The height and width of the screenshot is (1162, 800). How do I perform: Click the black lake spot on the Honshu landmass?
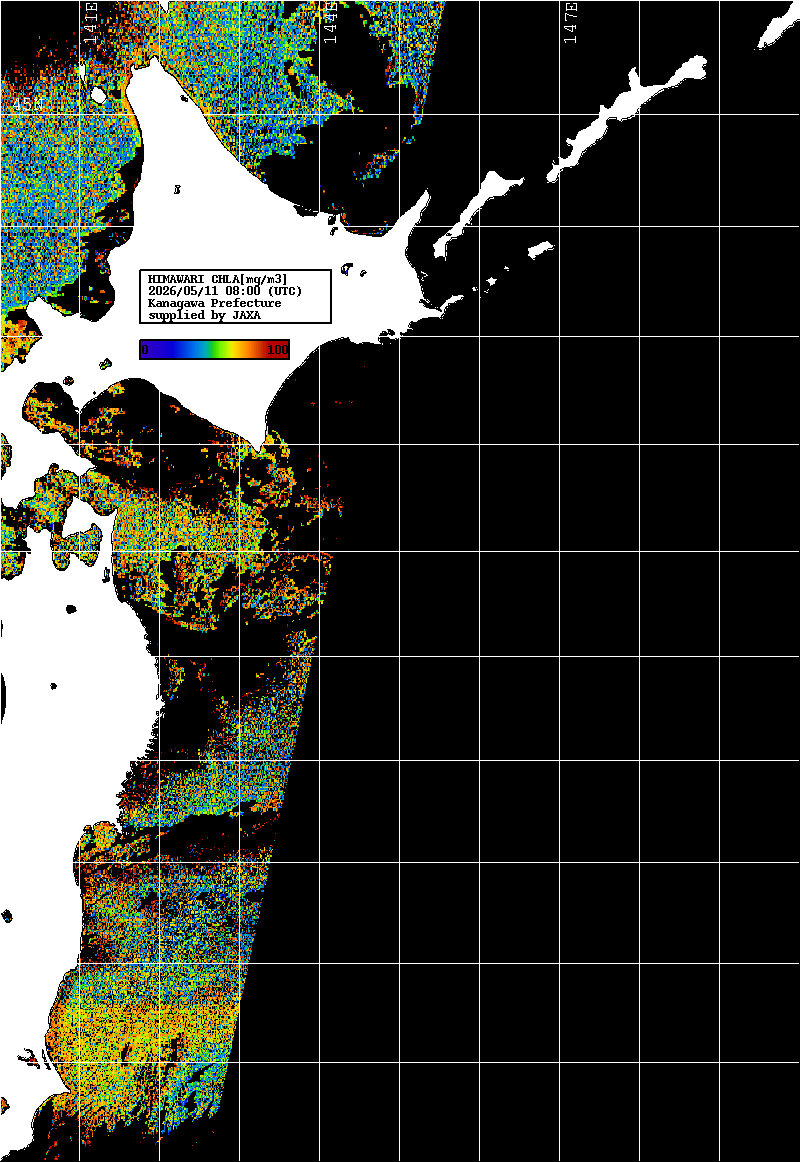(71, 609)
